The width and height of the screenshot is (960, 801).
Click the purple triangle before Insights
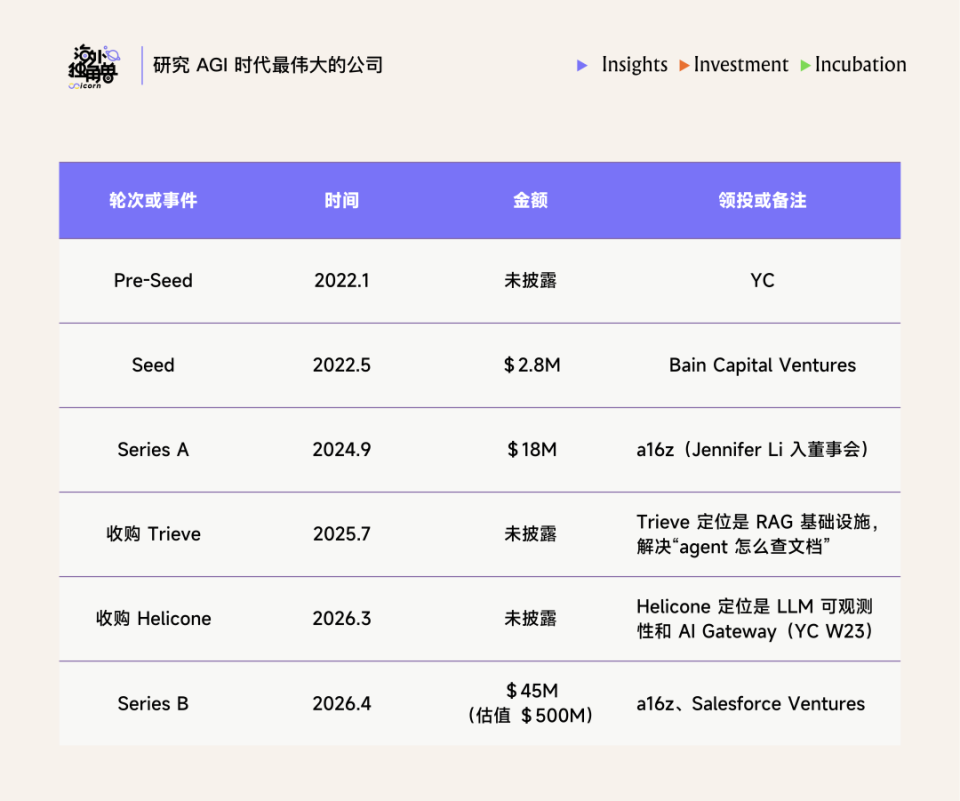click(582, 65)
